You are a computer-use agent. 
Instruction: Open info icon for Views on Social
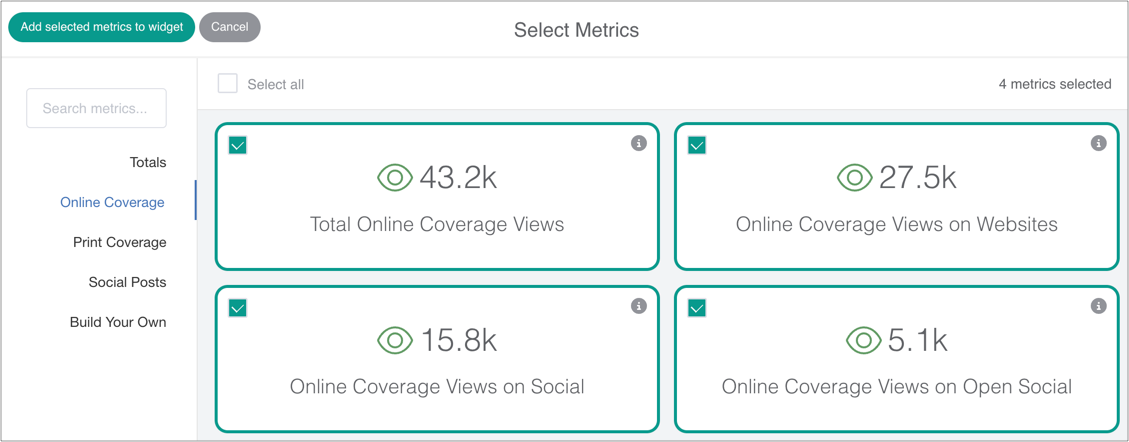point(639,306)
